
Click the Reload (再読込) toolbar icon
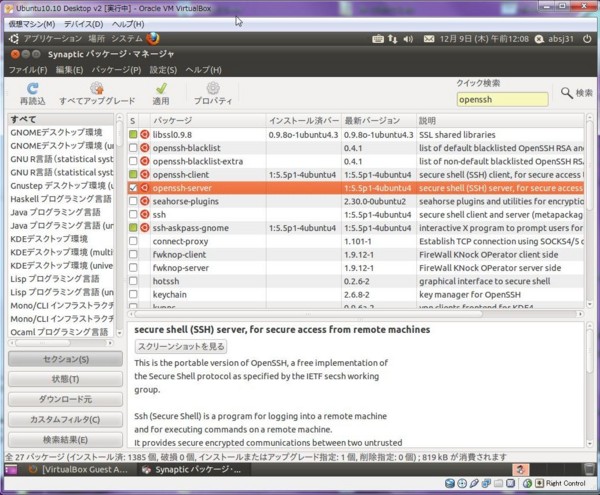33,89
